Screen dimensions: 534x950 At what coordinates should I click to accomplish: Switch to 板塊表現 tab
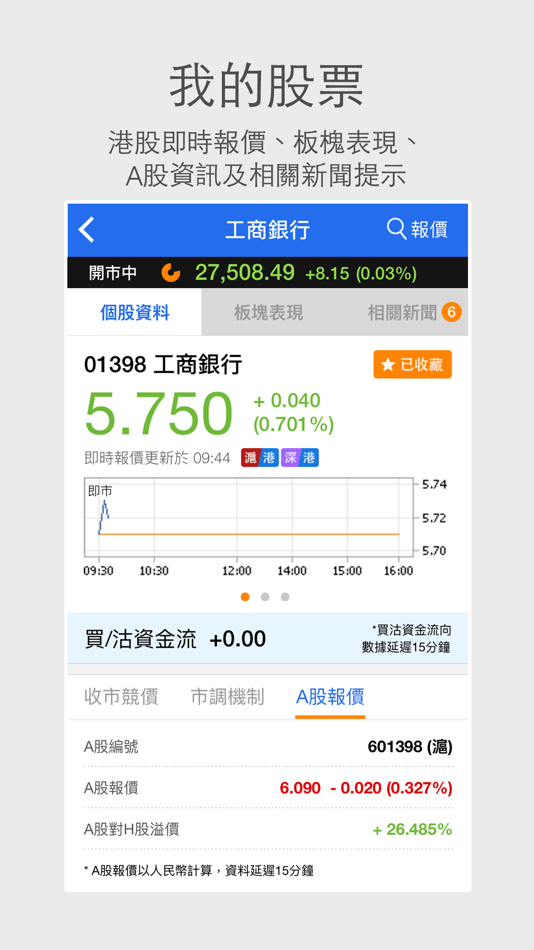pos(268,313)
